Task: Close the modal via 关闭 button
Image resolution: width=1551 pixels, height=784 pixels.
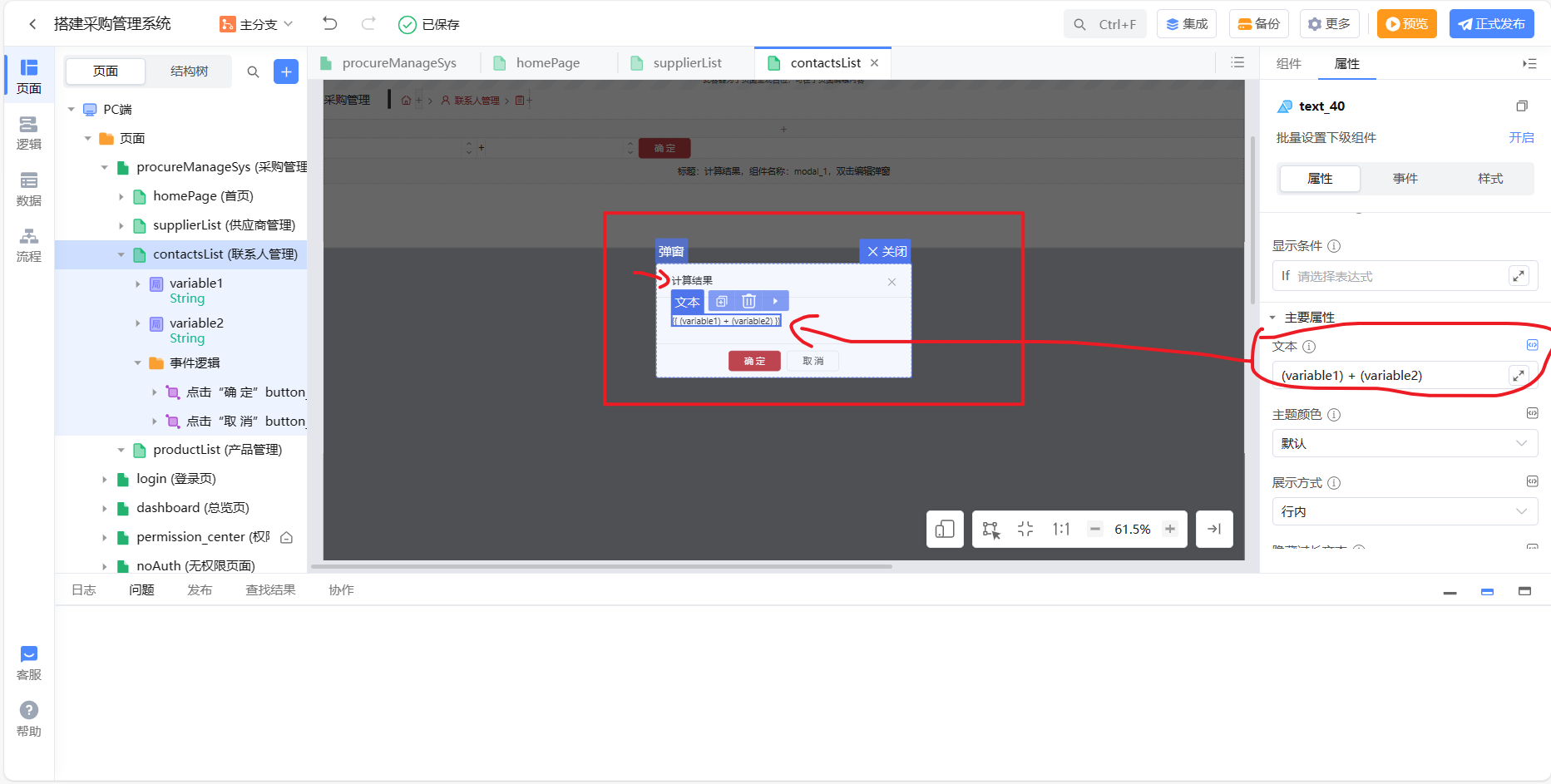Action: point(886,252)
